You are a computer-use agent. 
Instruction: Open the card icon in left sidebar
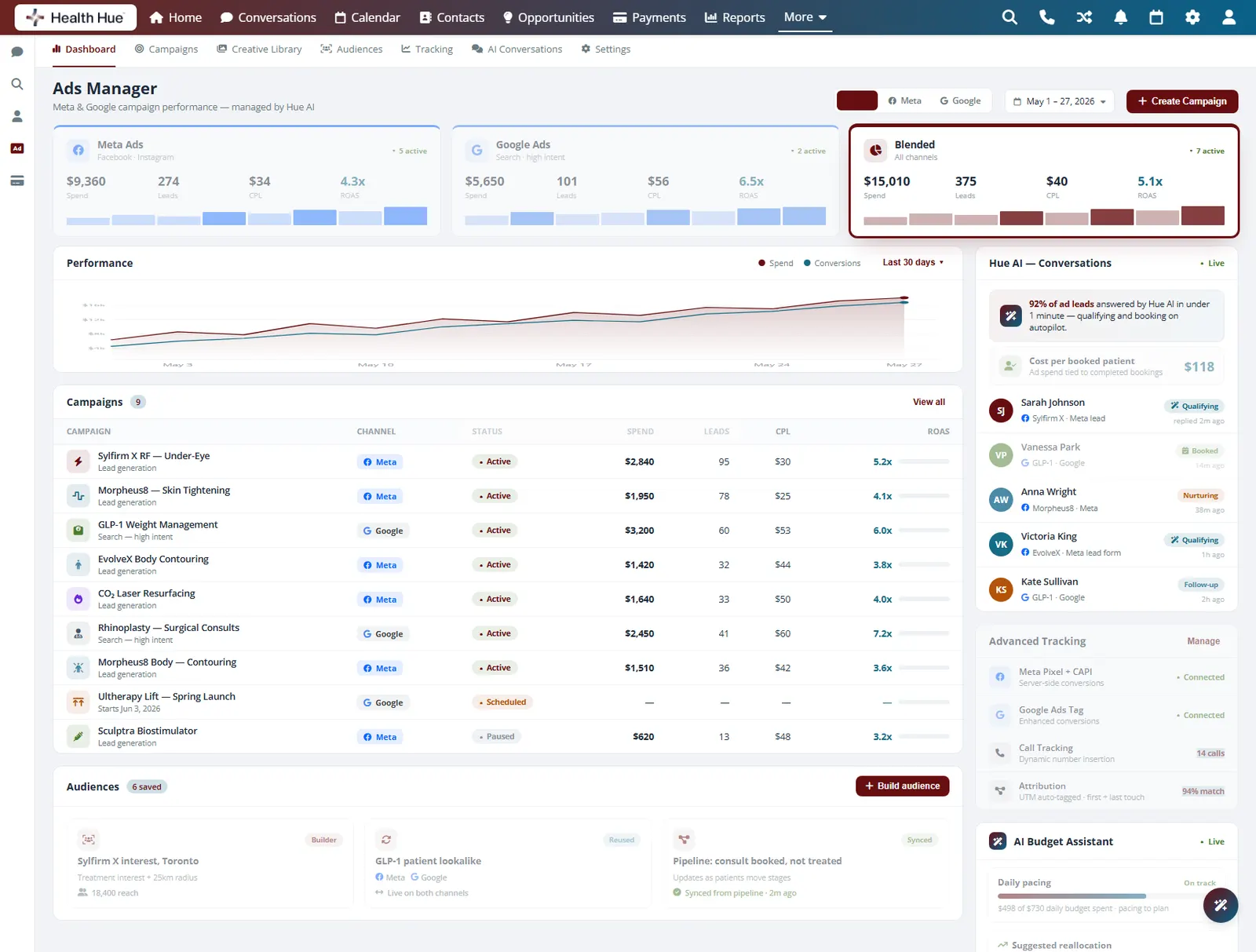17,181
